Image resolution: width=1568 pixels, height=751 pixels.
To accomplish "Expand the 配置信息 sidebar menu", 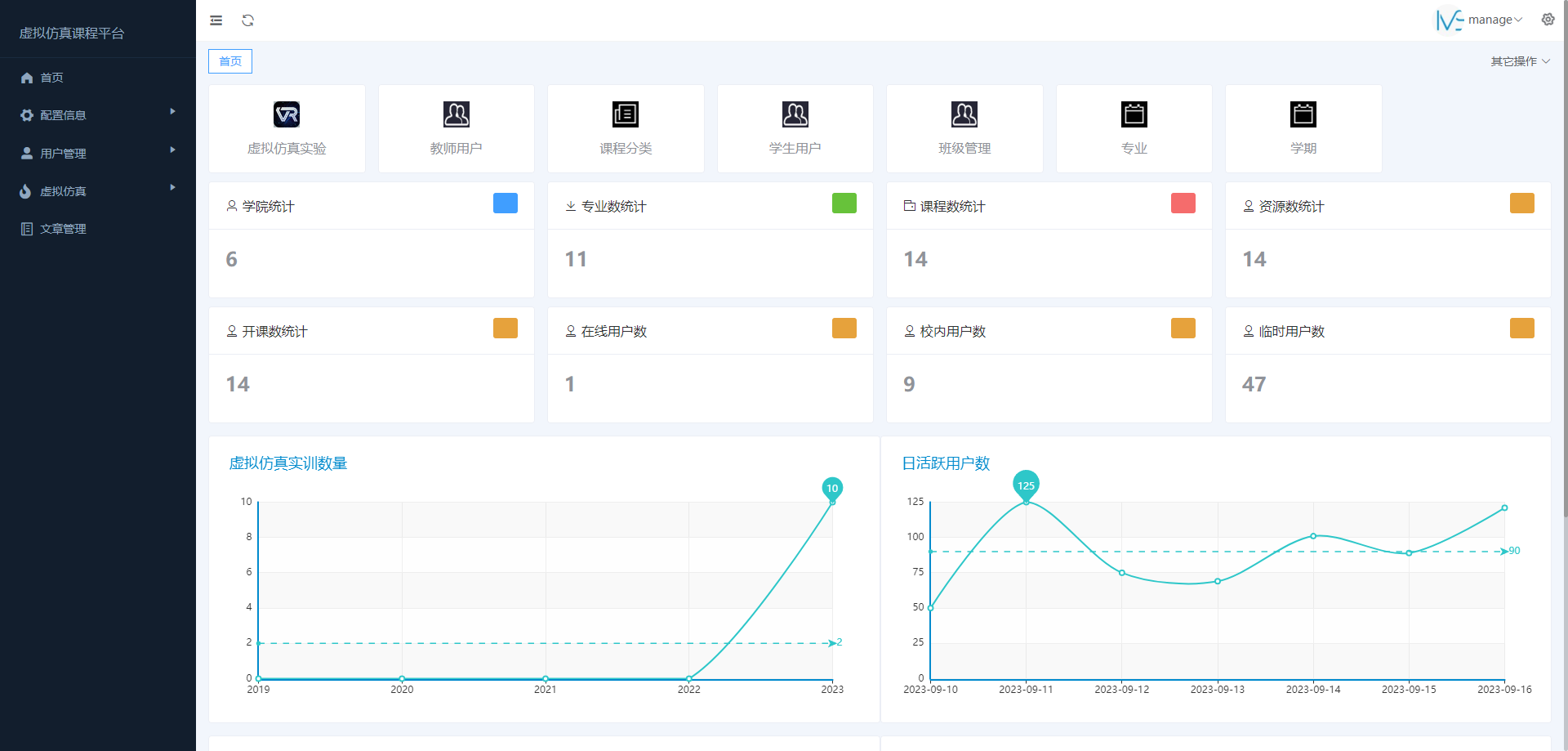I will tap(98, 115).
